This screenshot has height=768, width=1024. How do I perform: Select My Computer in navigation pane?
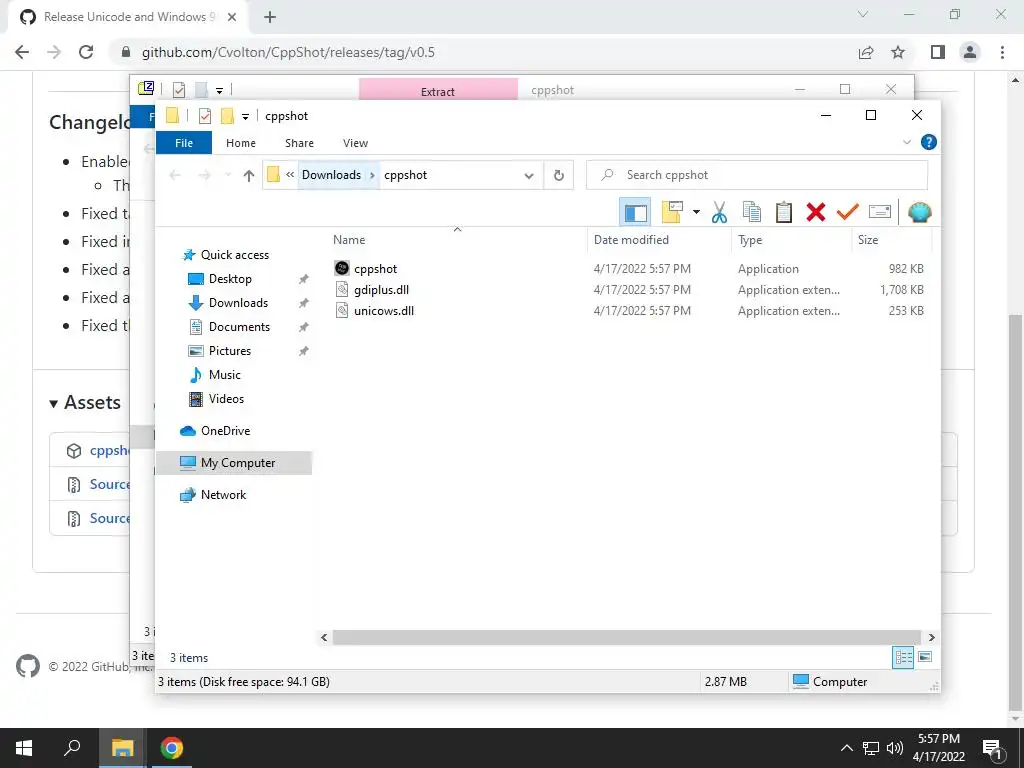coord(234,463)
